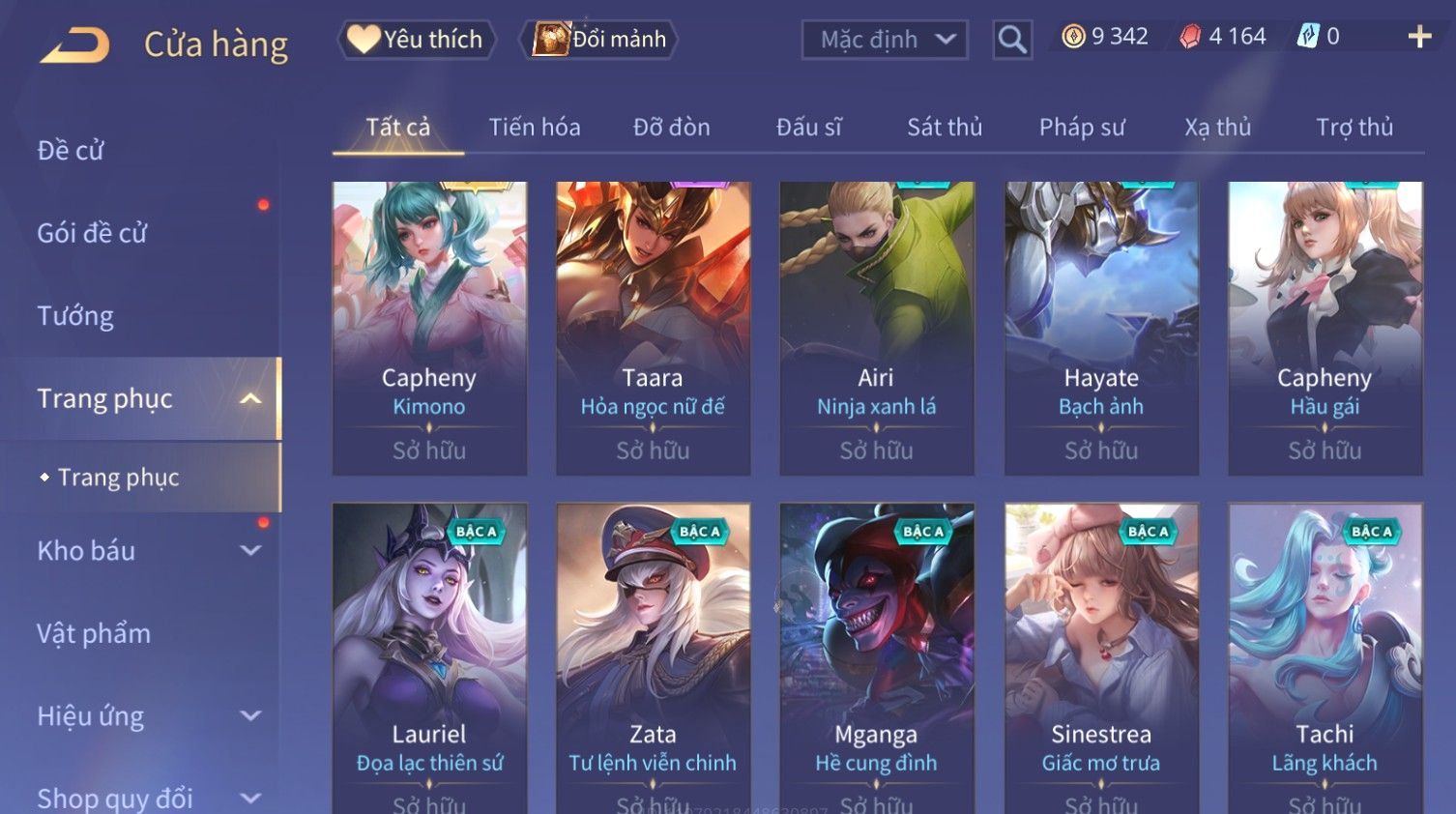This screenshot has width=1456, height=814.
Task: Tap the red ruby currency icon
Action: tap(1190, 37)
